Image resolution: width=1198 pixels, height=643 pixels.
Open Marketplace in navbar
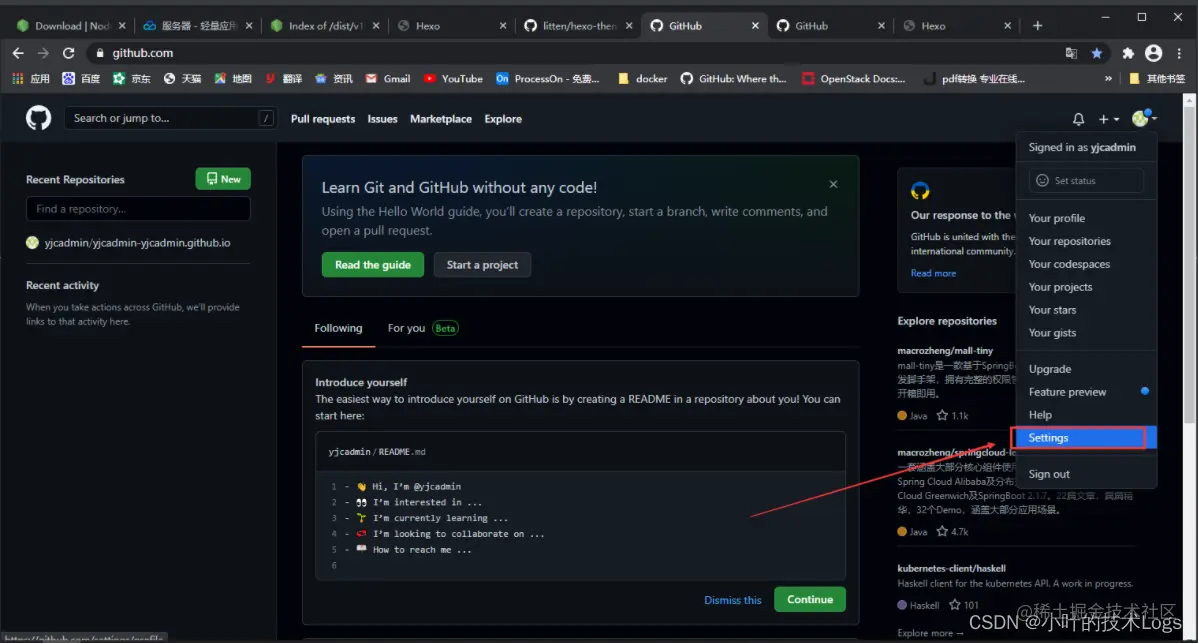click(x=441, y=119)
